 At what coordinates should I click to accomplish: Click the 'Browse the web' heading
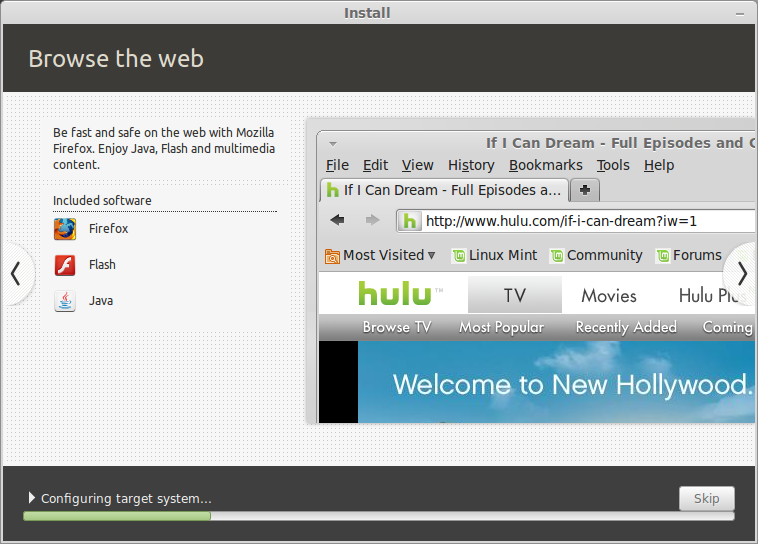pos(116,59)
